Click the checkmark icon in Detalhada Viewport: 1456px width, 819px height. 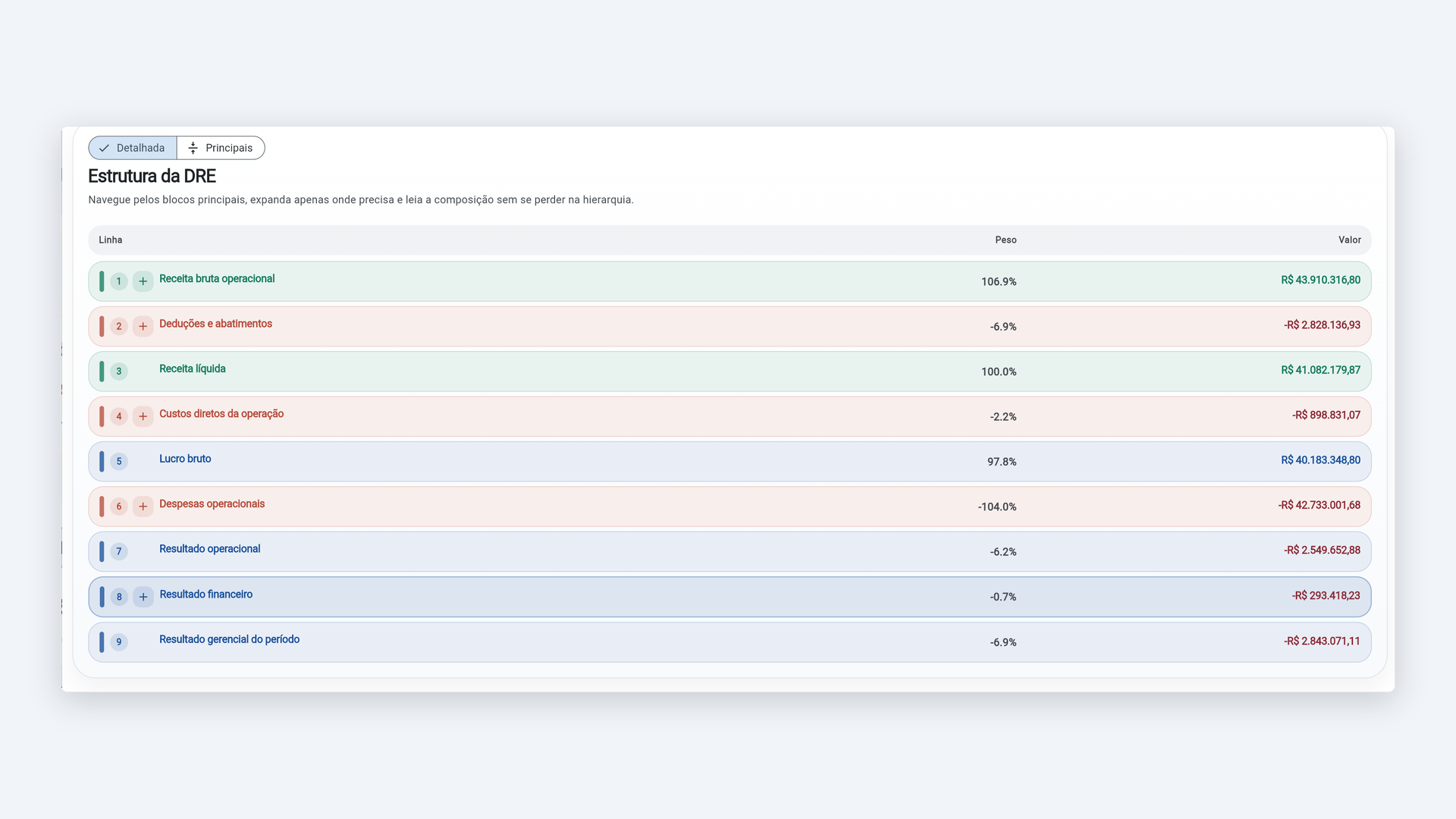(x=104, y=148)
